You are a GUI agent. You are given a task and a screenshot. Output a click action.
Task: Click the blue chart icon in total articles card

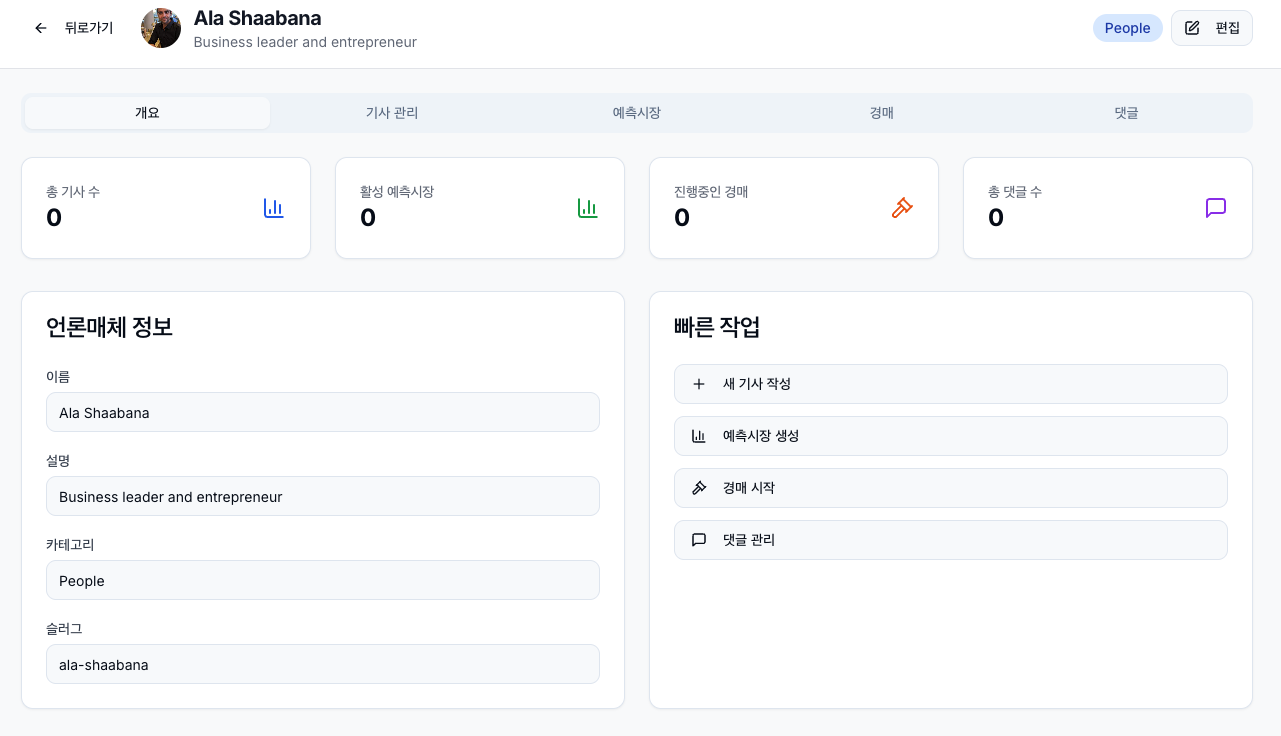pos(274,208)
